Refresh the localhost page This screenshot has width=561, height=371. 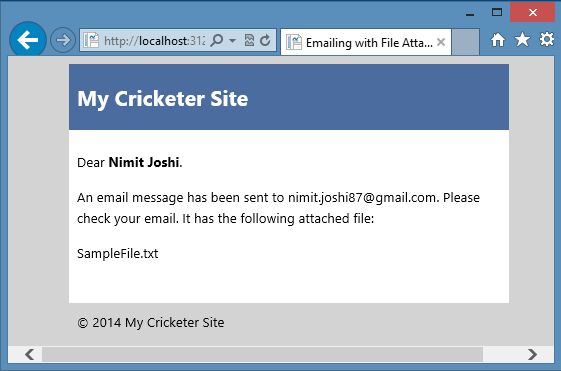click(265, 40)
